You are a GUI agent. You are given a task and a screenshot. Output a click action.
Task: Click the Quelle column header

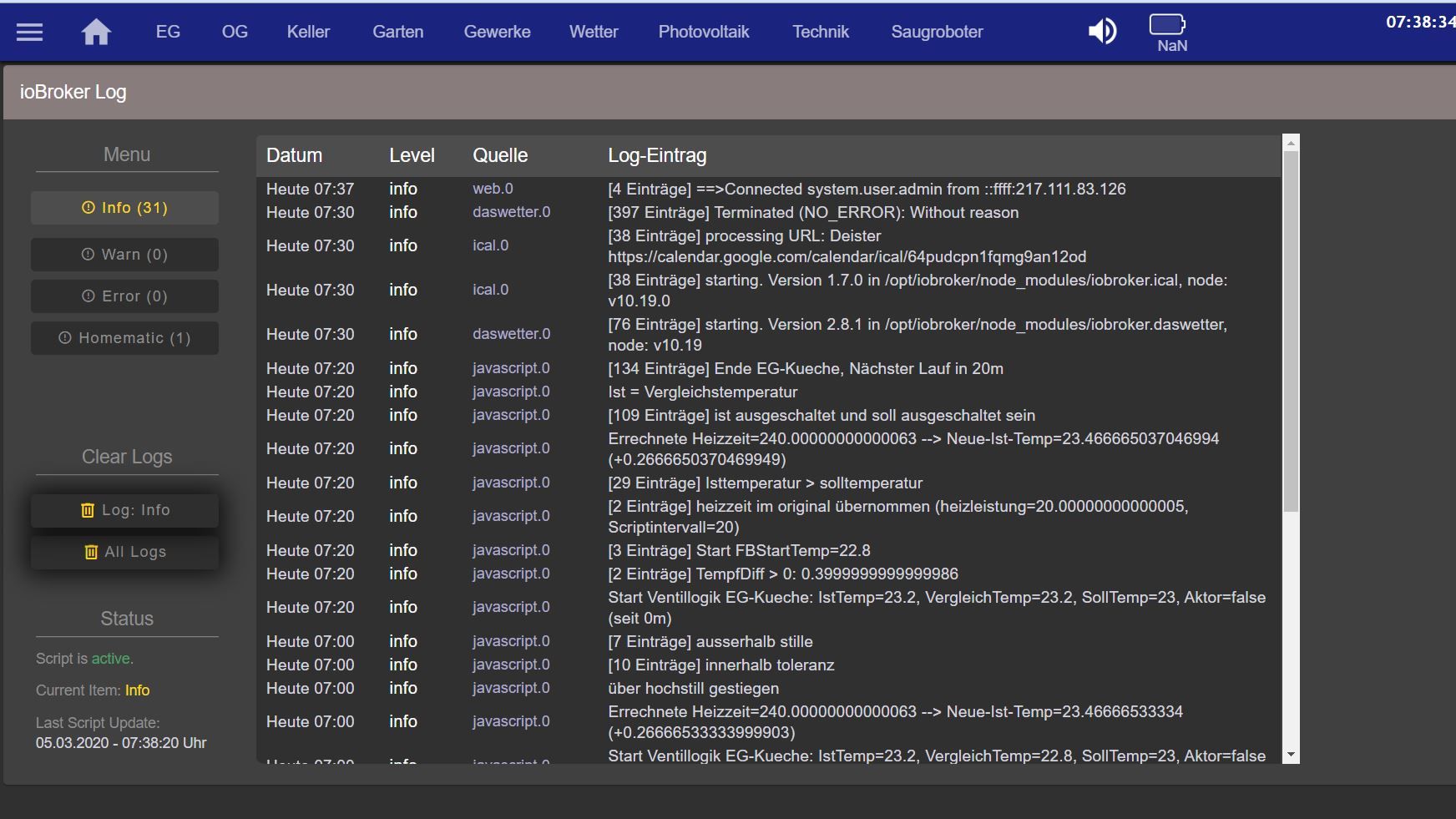(x=500, y=155)
